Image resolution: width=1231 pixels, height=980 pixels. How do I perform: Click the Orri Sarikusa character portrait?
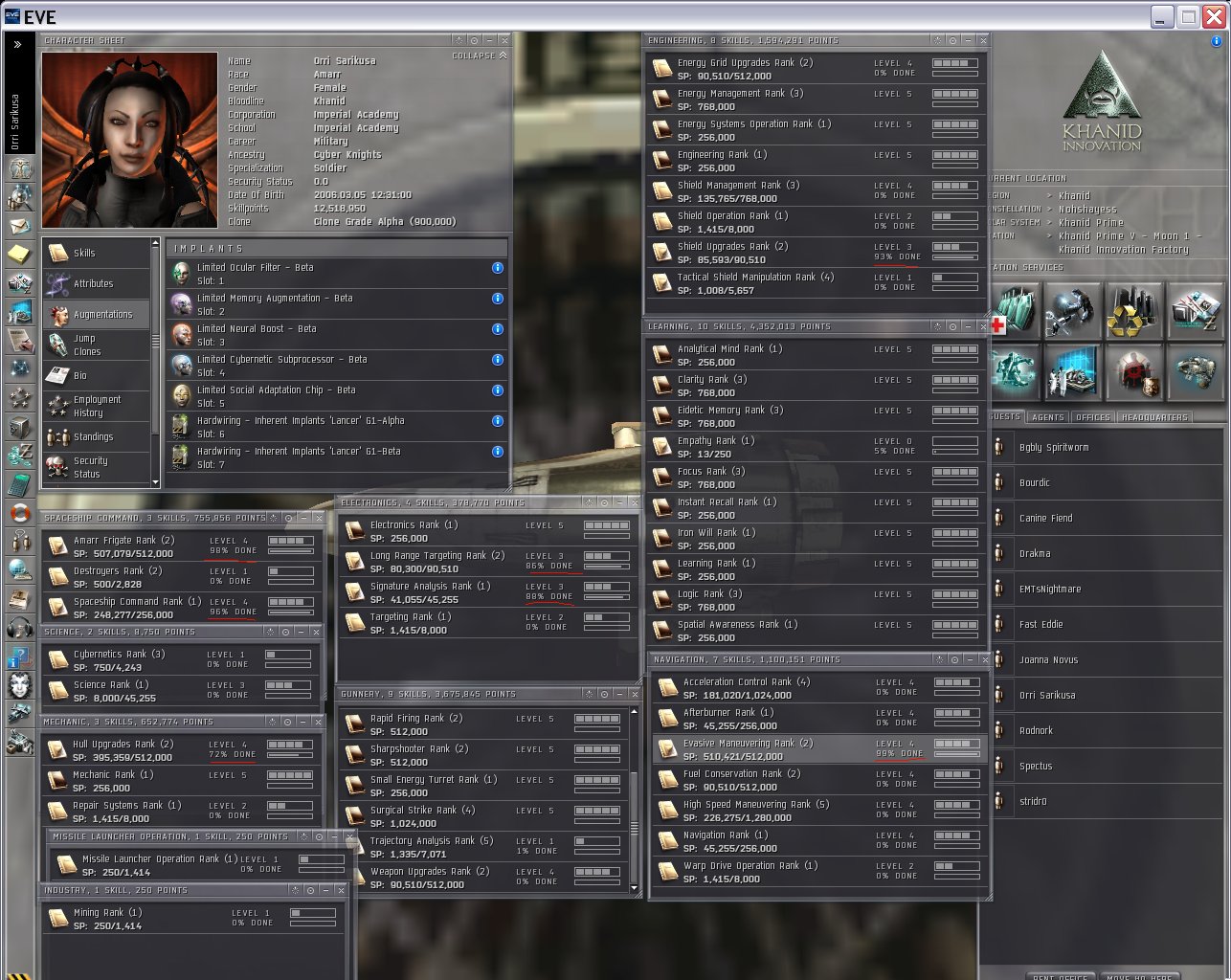pyautogui.click(x=130, y=140)
